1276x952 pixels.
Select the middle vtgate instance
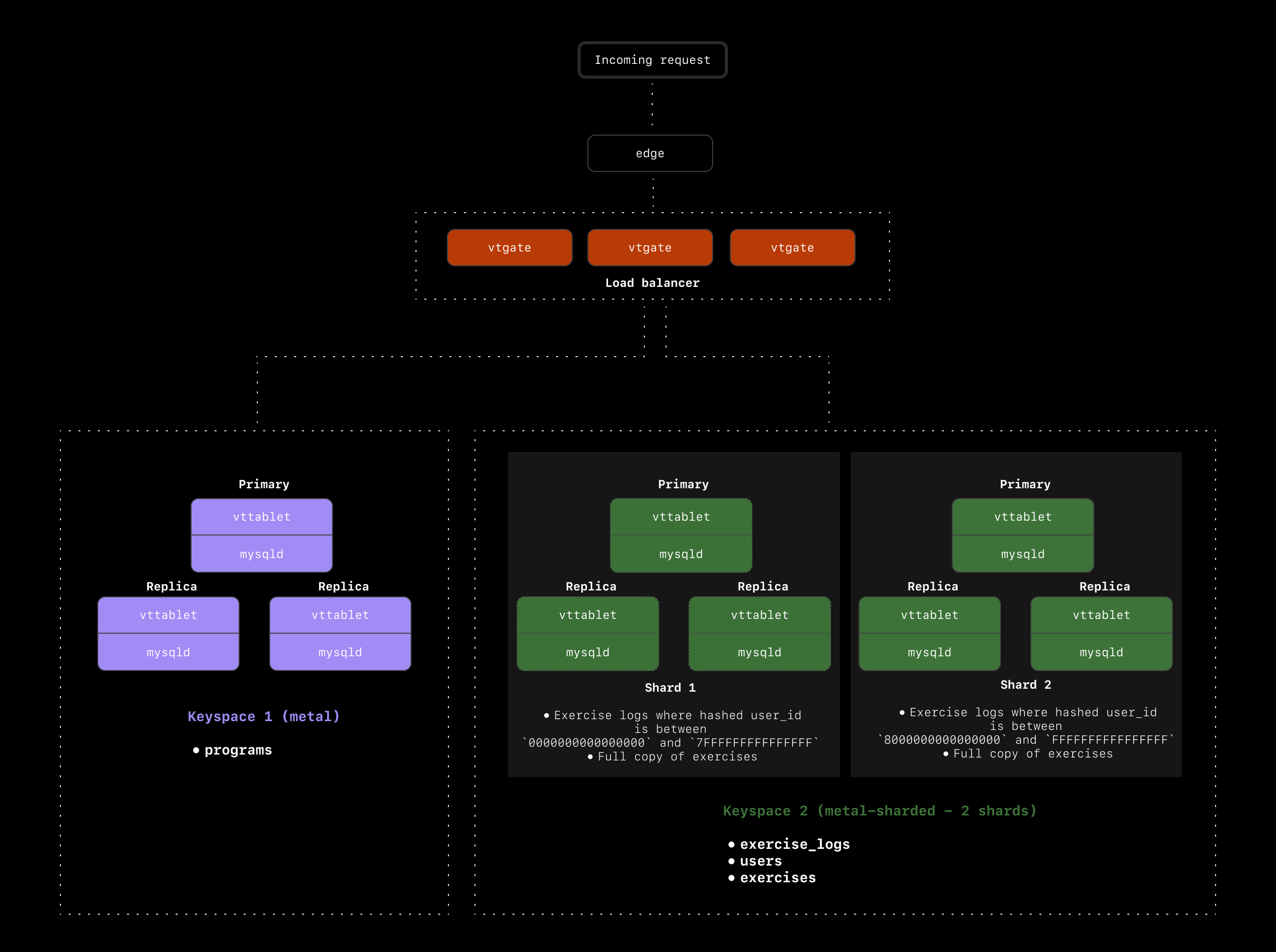(650, 247)
